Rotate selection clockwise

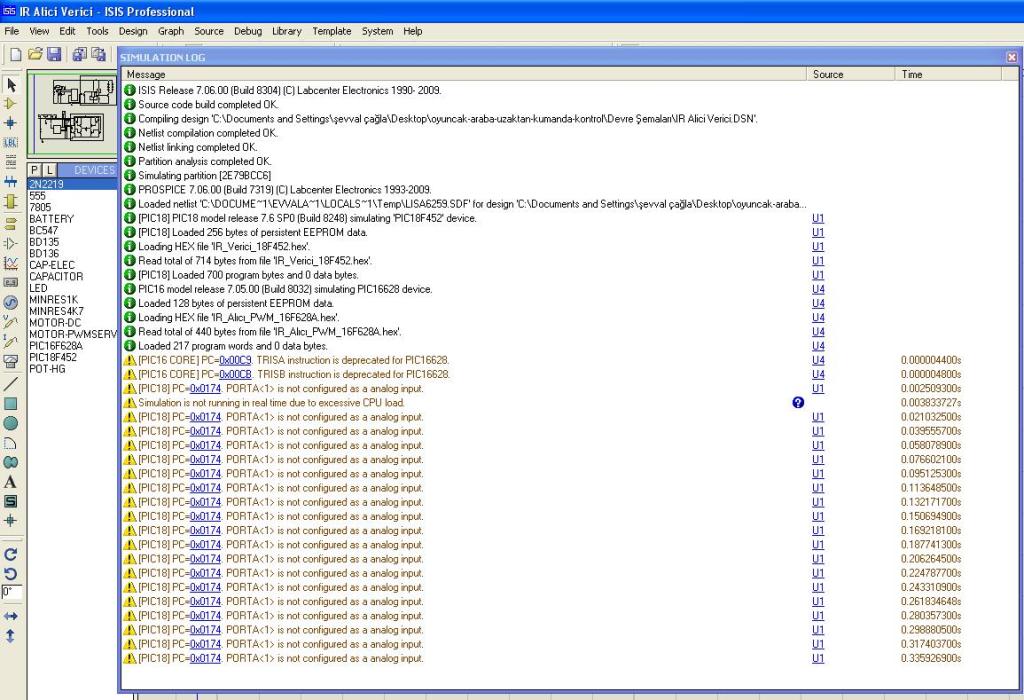(x=10, y=554)
